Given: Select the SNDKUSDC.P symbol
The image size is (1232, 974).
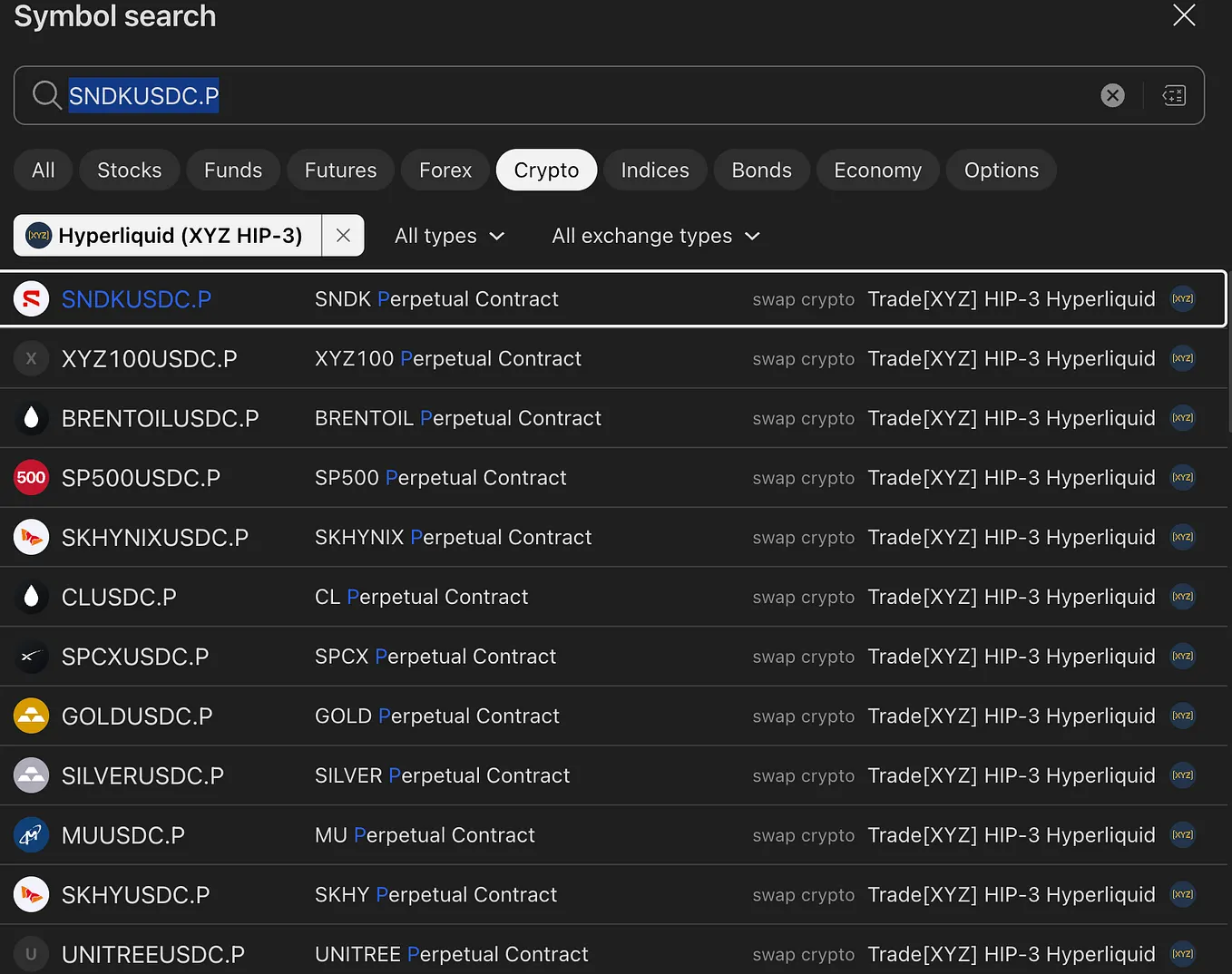Looking at the screenshot, I should [612, 299].
